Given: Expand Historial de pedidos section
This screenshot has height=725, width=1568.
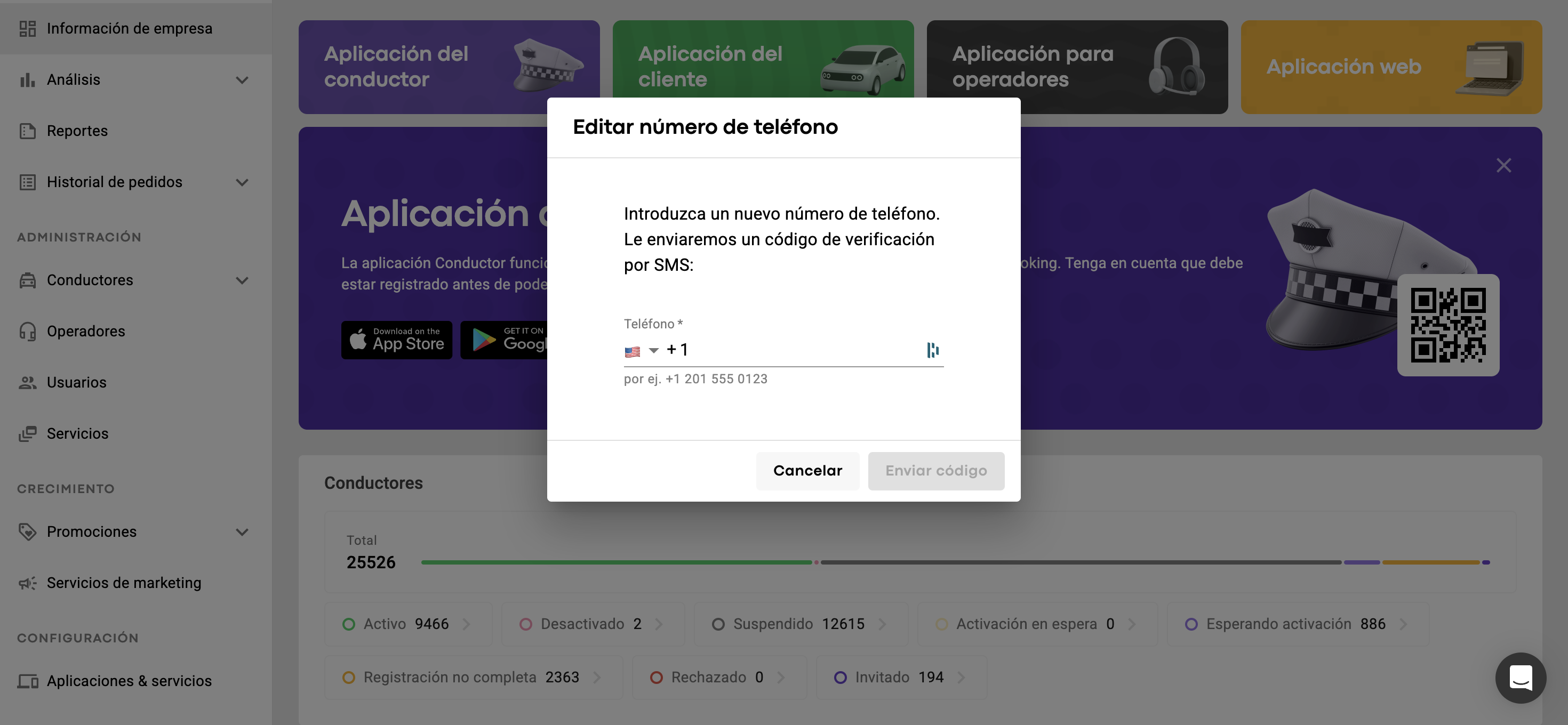Looking at the screenshot, I should coord(242,182).
